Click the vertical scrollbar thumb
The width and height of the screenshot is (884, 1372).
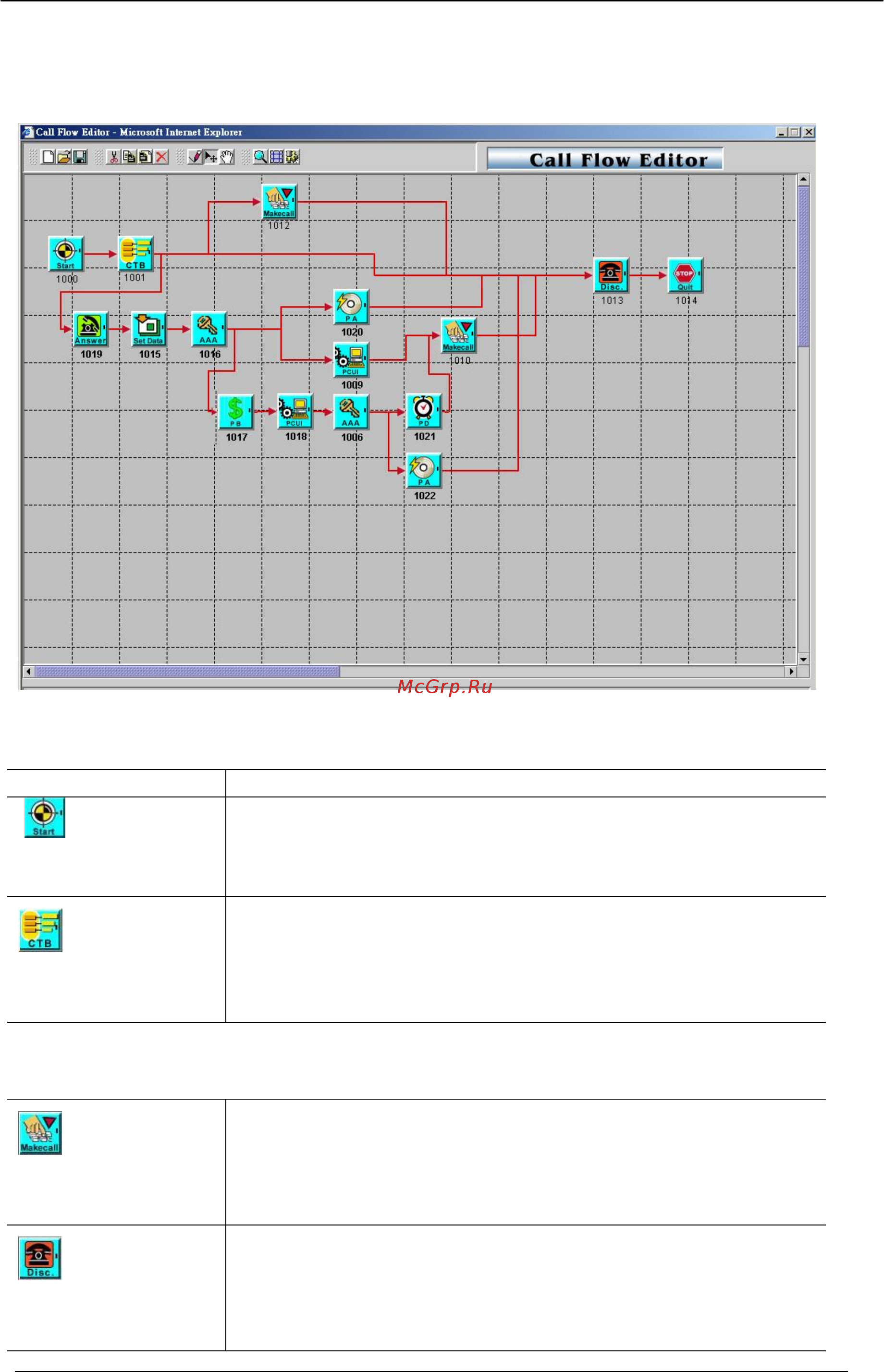coord(803,267)
